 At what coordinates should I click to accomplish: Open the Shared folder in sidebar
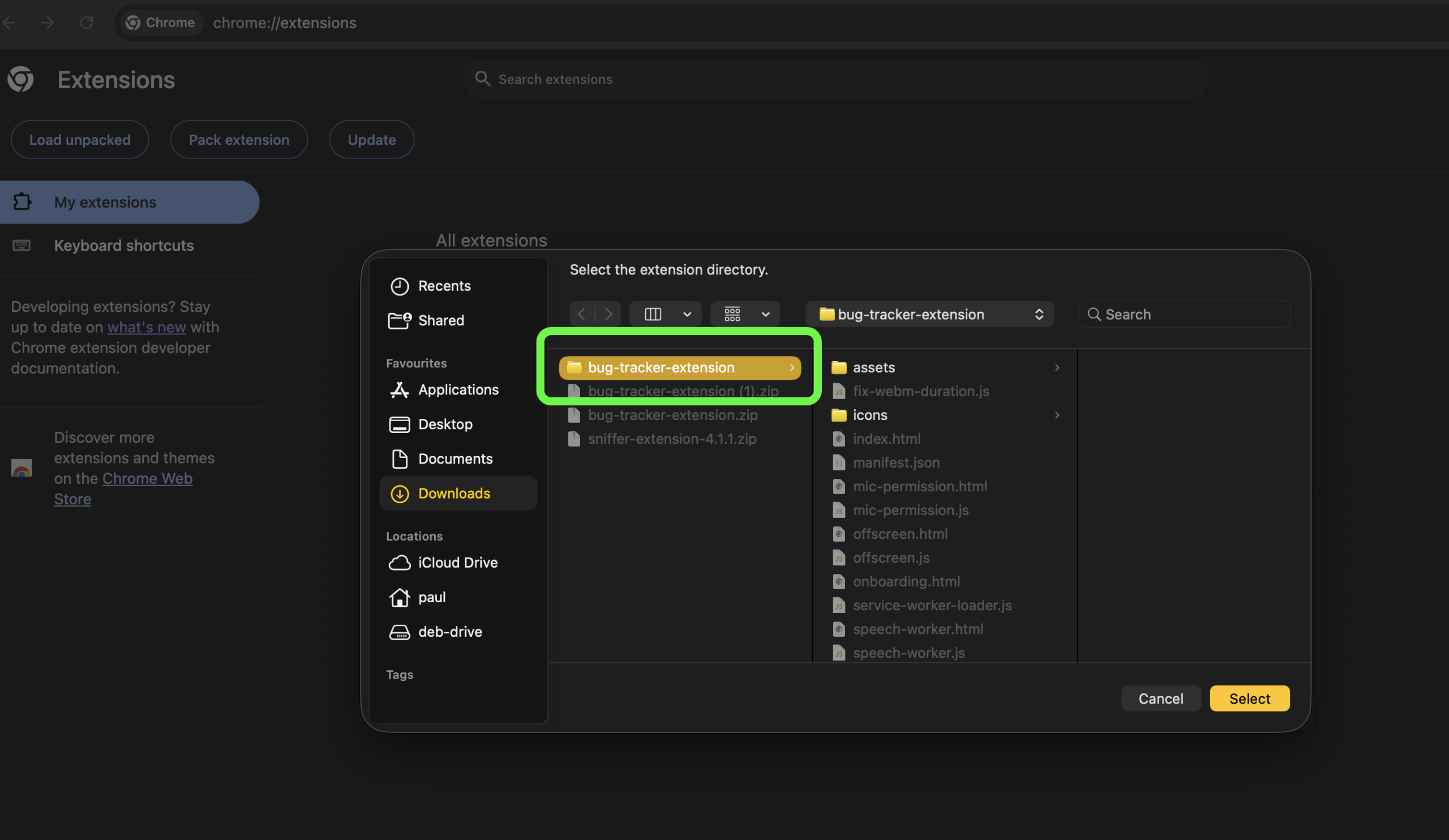click(440, 320)
